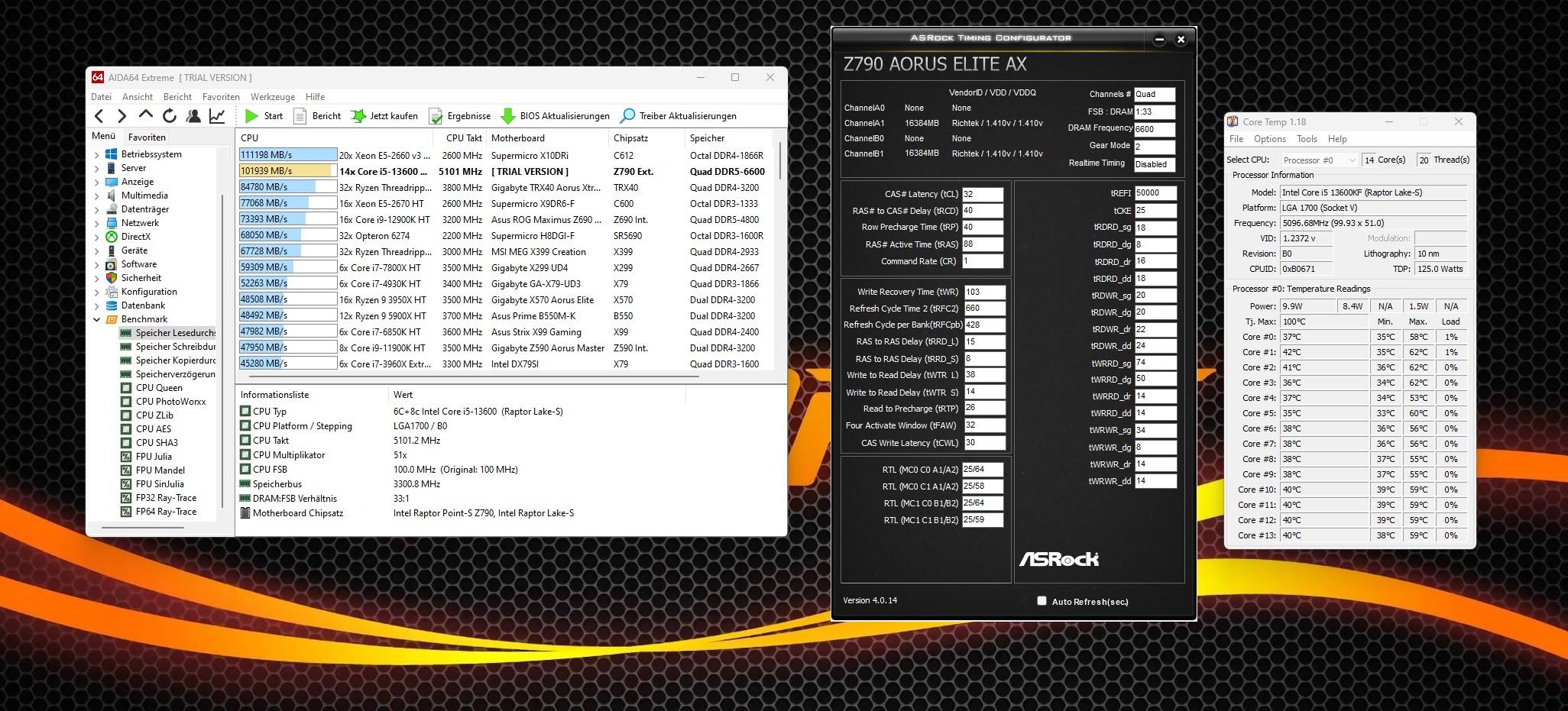Open the Werkzeuge menu in AIDA64
Viewport: 1568px width, 711px height.
click(273, 97)
